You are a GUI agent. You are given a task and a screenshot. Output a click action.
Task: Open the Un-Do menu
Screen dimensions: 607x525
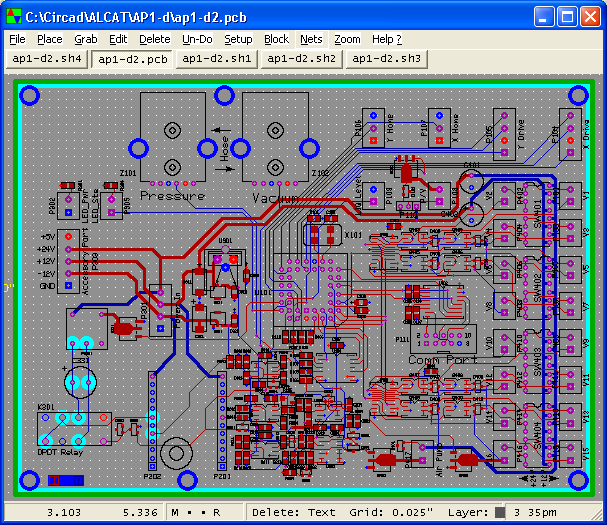tap(197, 39)
